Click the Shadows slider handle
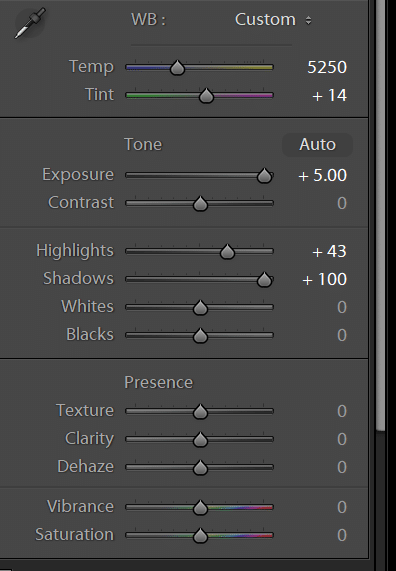Screen dimensions: 396x571 [264, 280]
